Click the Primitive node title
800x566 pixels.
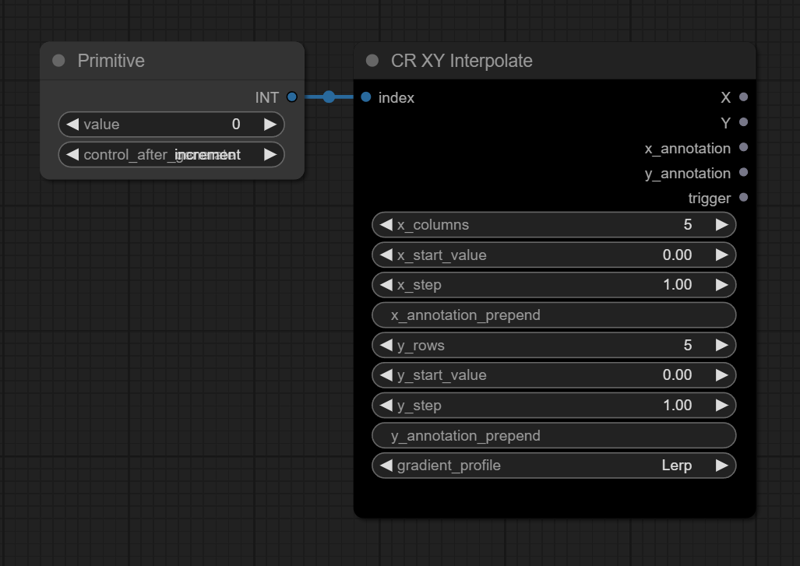pyautogui.click(x=111, y=61)
